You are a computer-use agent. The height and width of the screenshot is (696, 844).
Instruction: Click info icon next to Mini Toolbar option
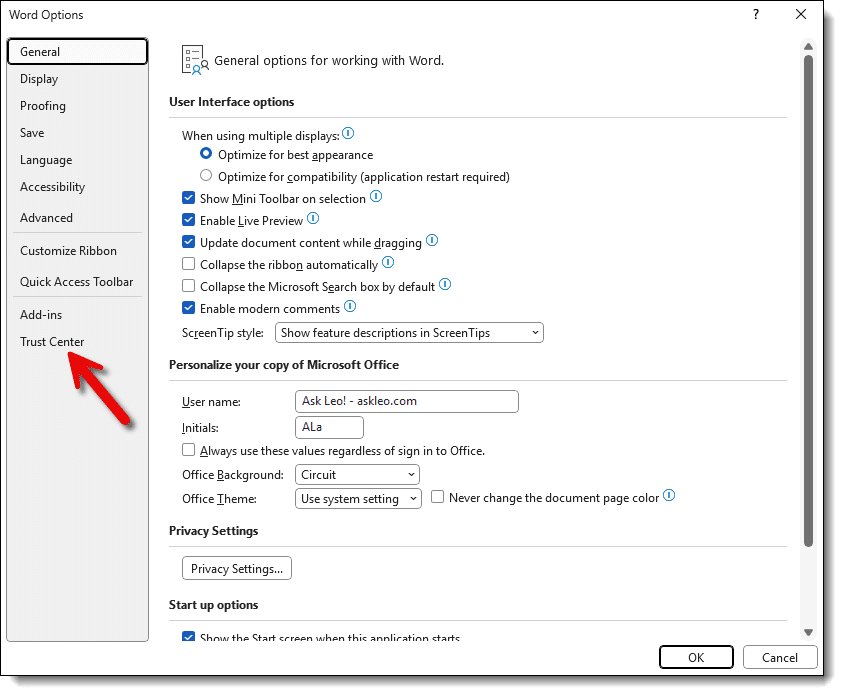click(376, 197)
